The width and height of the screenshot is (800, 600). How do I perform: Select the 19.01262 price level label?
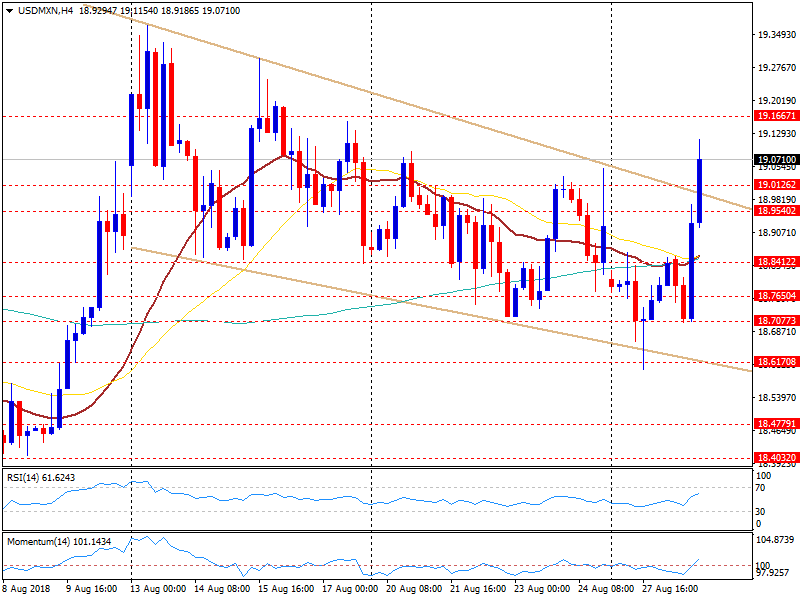point(776,185)
